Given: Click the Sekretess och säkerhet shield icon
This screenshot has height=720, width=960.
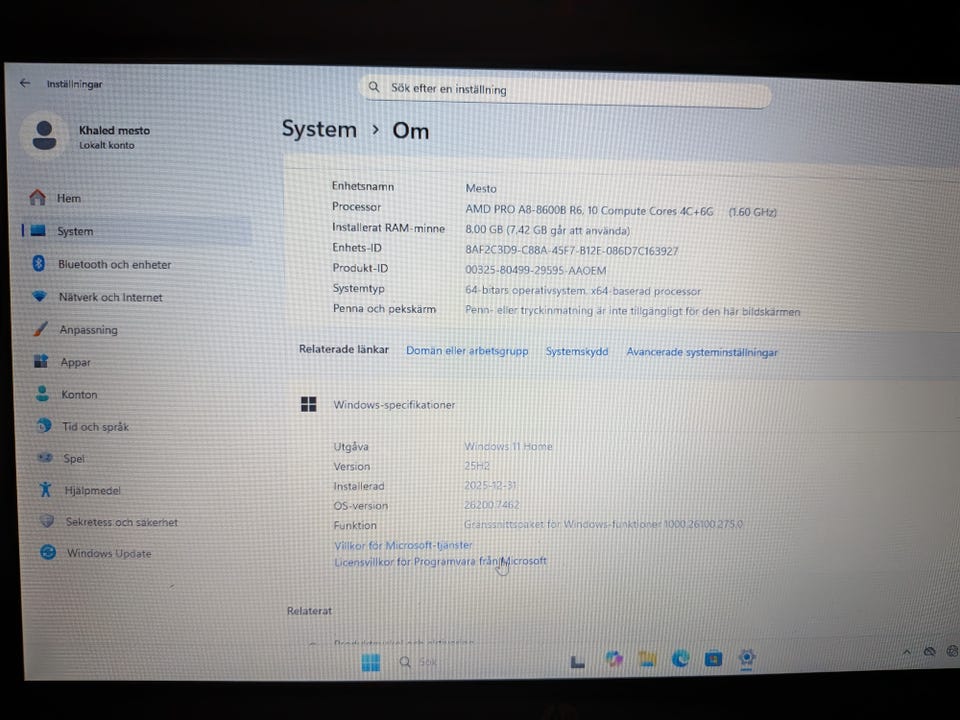Looking at the screenshot, I should pyautogui.click(x=47, y=521).
